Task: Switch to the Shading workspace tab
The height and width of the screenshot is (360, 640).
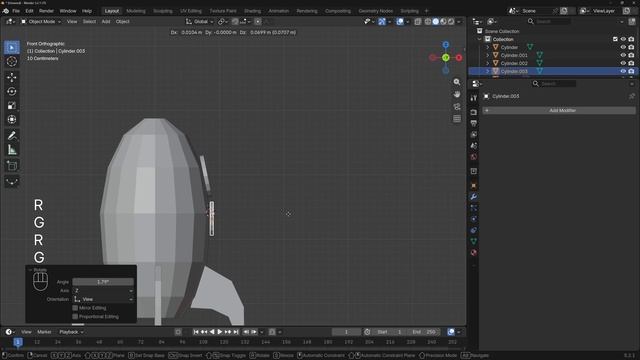Action: pos(252,11)
